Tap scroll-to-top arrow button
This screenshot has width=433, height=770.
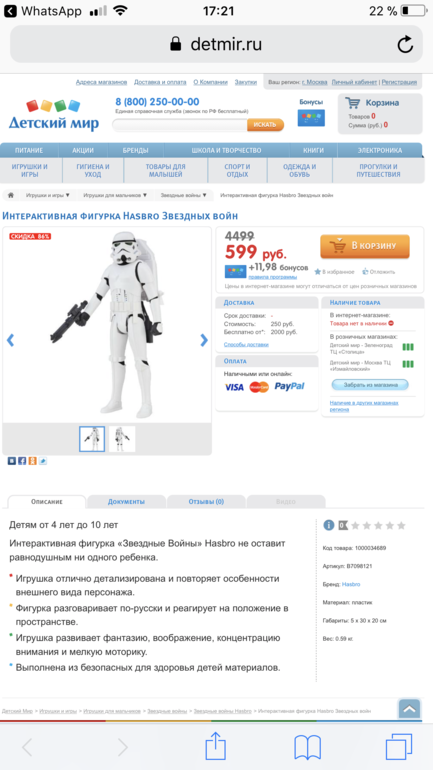click(409, 709)
